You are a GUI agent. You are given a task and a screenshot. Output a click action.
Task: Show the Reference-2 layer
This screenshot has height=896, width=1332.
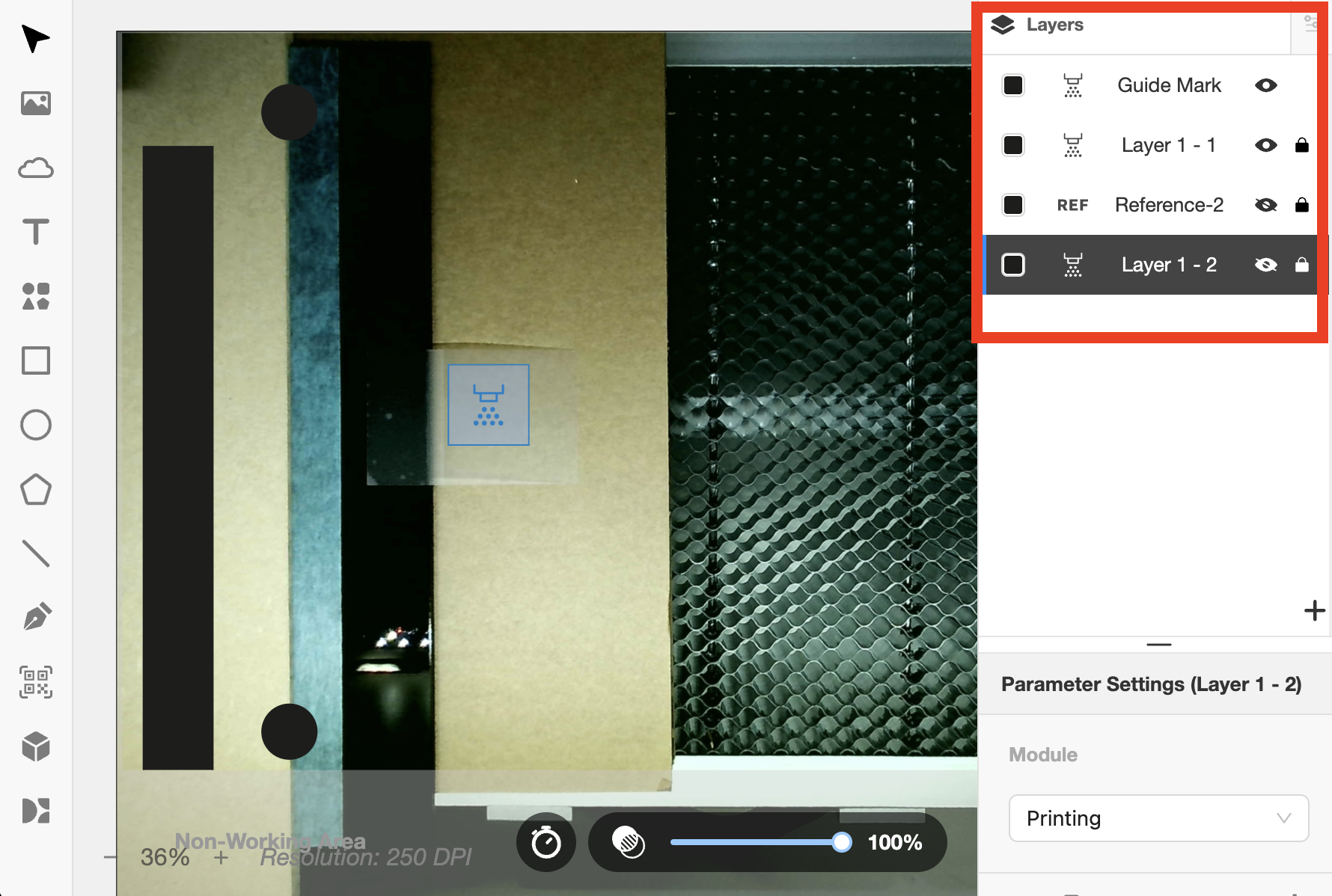1266,205
